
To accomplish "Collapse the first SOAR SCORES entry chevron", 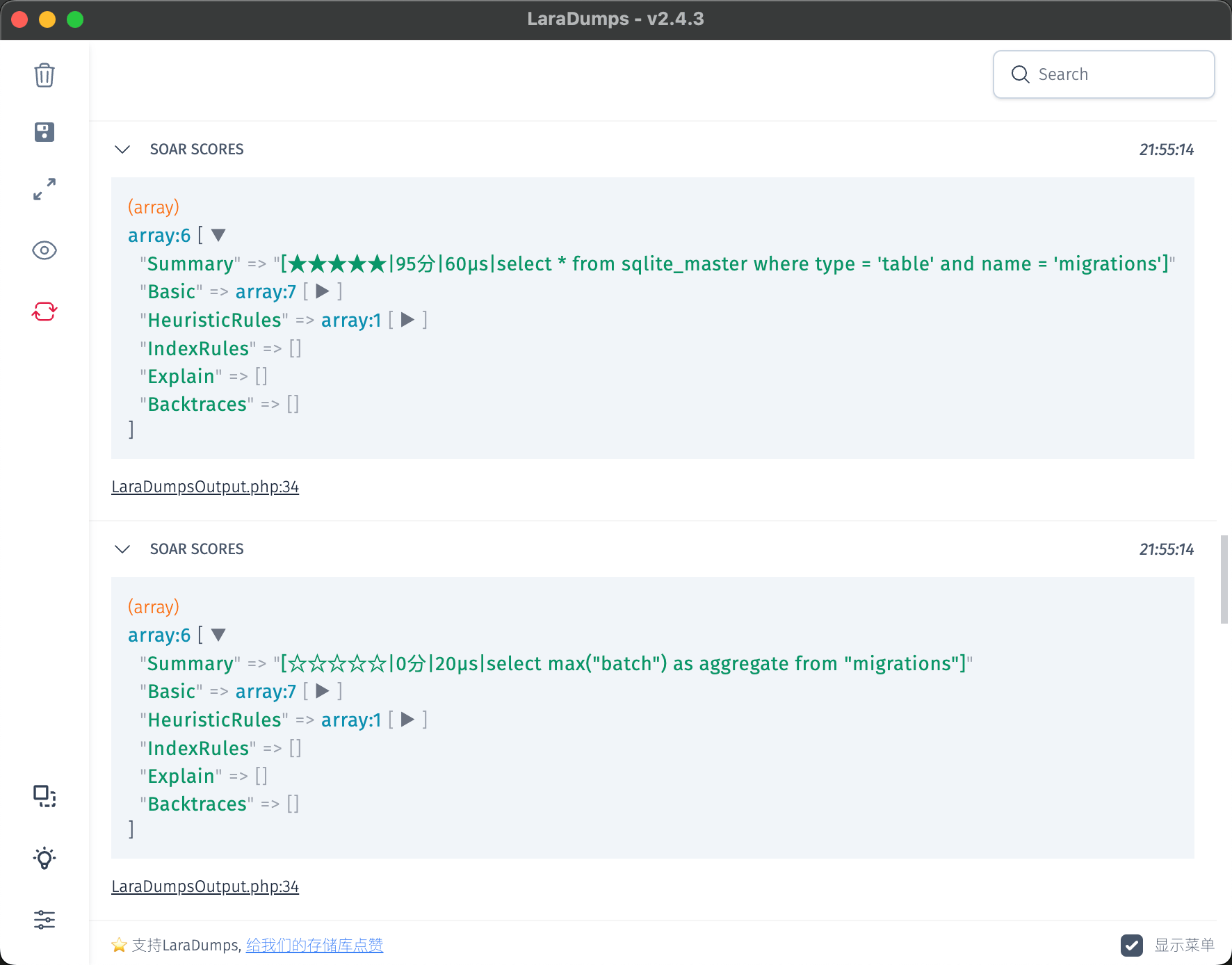I will [122, 149].
